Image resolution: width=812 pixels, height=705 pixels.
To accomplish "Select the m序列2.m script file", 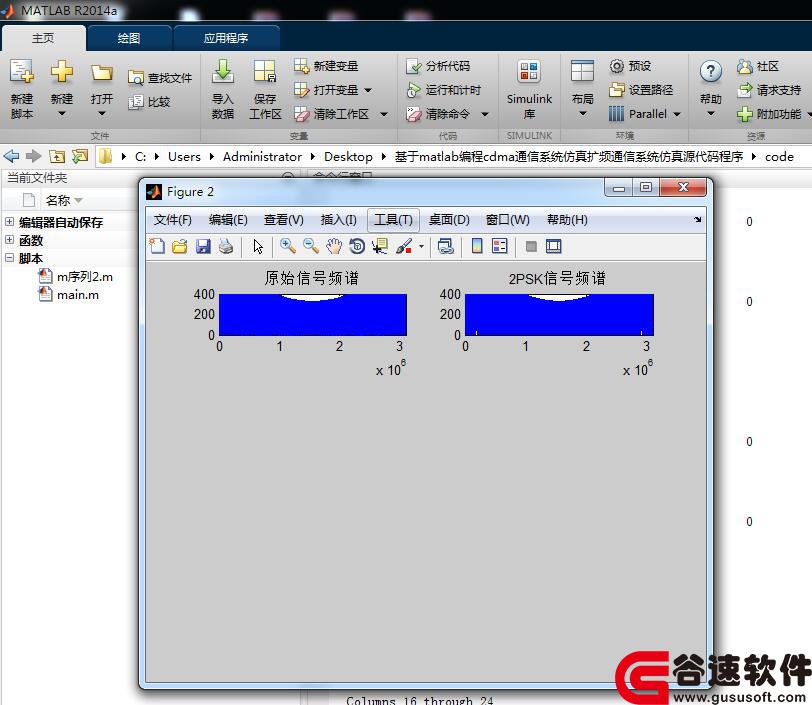I will tap(76, 277).
